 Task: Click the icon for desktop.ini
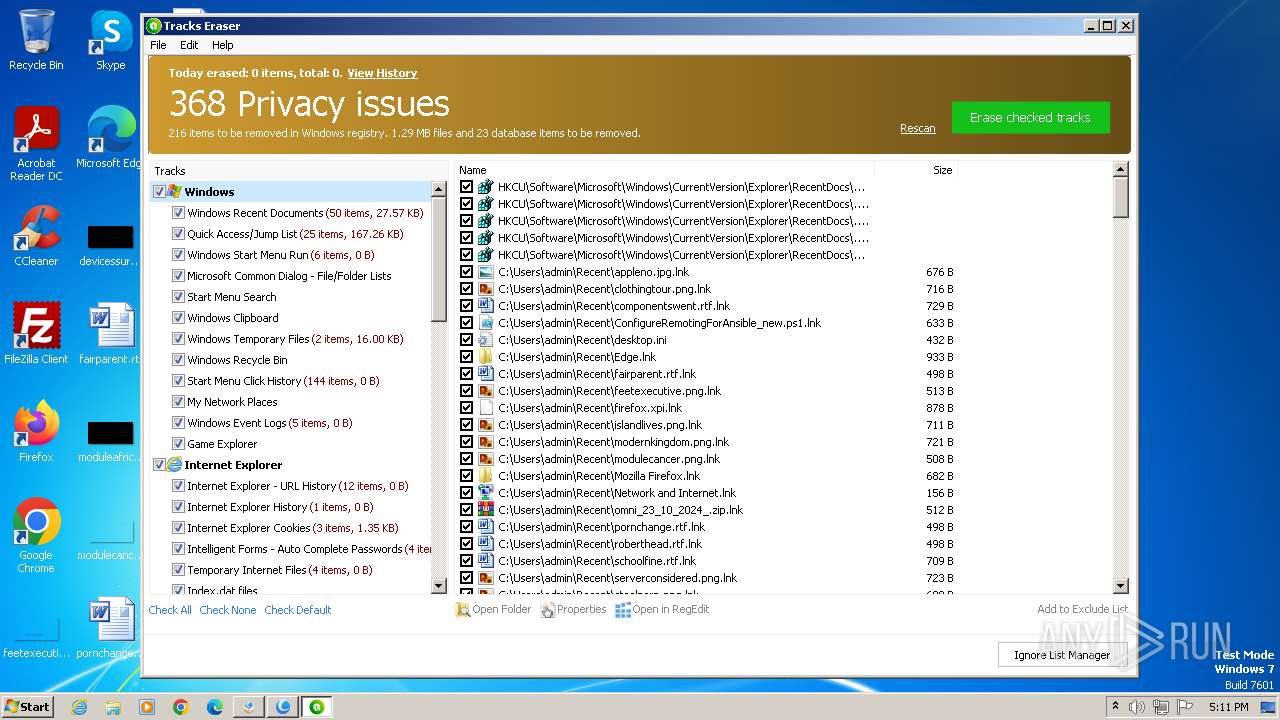pyautogui.click(x=486, y=340)
